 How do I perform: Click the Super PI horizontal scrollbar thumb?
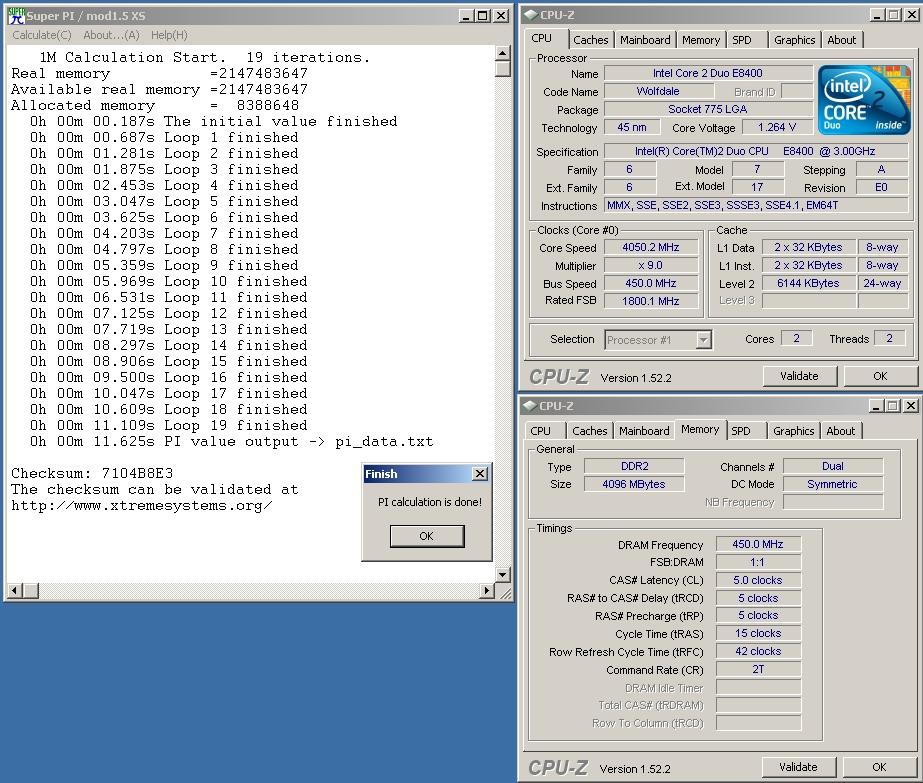tap(31, 590)
